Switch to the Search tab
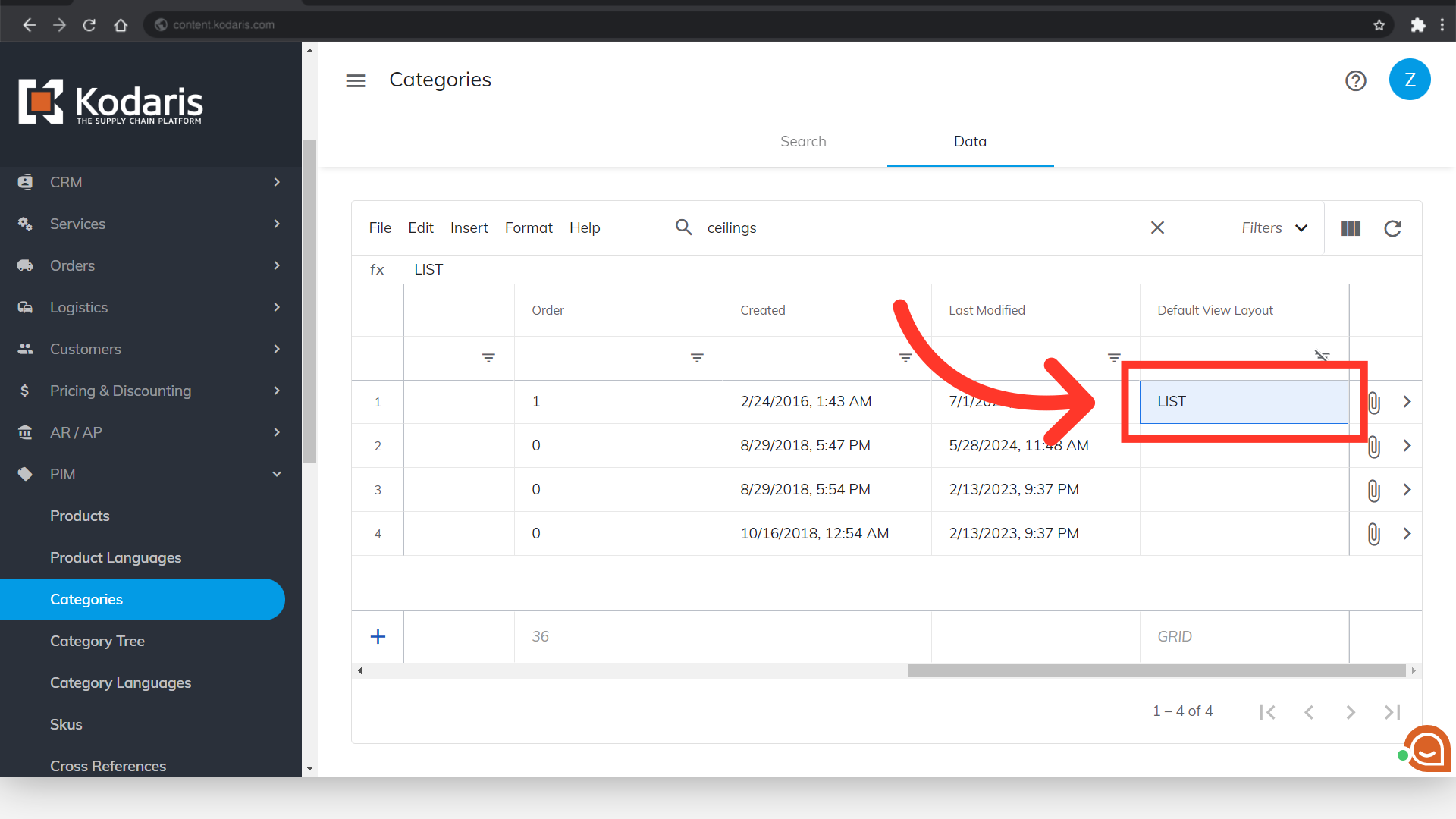Image resolution: width=1456 pixels, height=819 pixels. [803, 141]
